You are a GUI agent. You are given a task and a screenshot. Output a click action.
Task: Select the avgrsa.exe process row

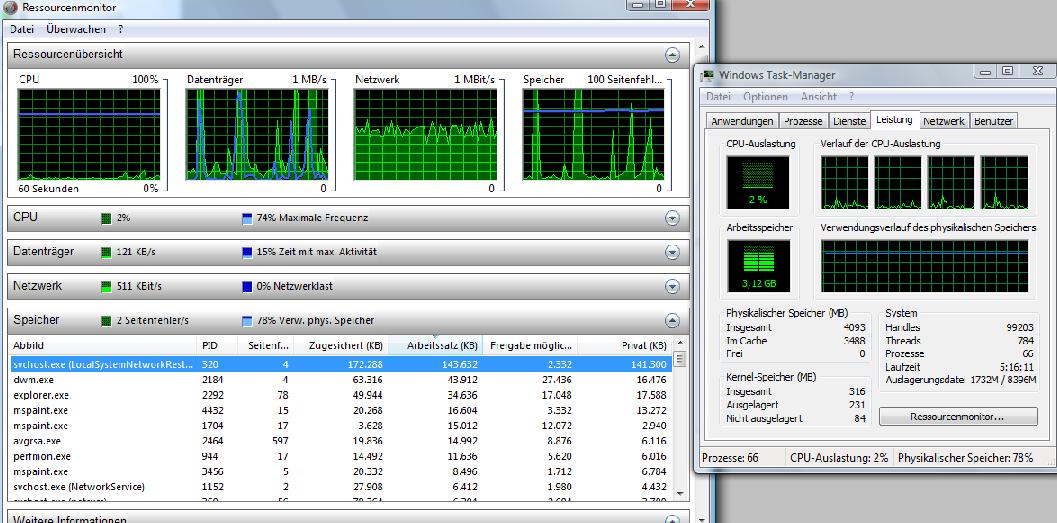tap(340, 441)
